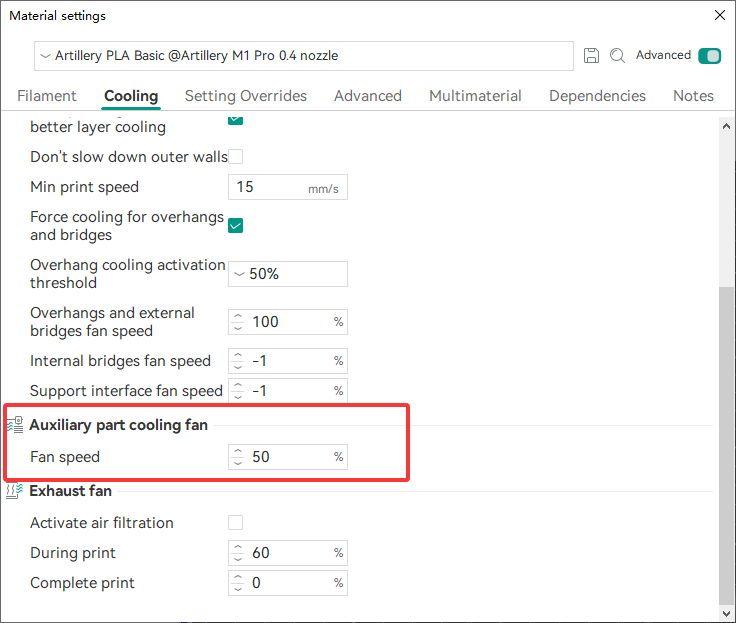Click the Min print speed input field
Viewport: 736px width, 623px height.
pos(270,187)
